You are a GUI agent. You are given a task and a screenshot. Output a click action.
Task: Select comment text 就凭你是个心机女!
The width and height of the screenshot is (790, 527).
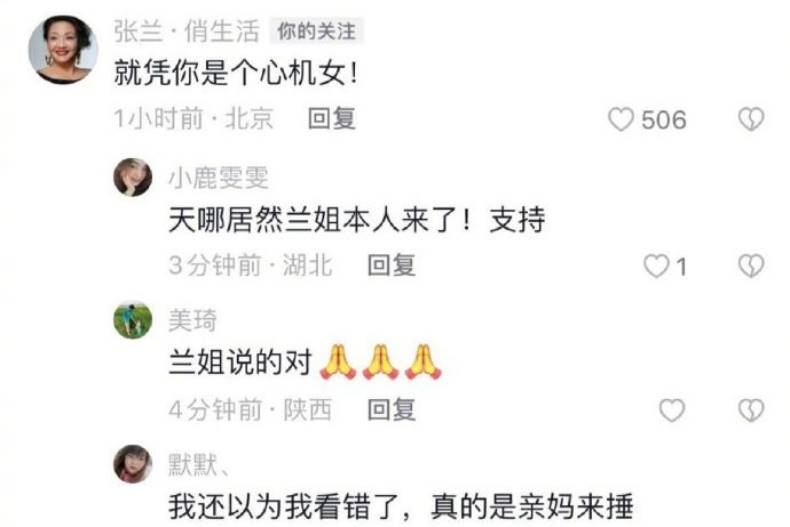click(236, 73)
